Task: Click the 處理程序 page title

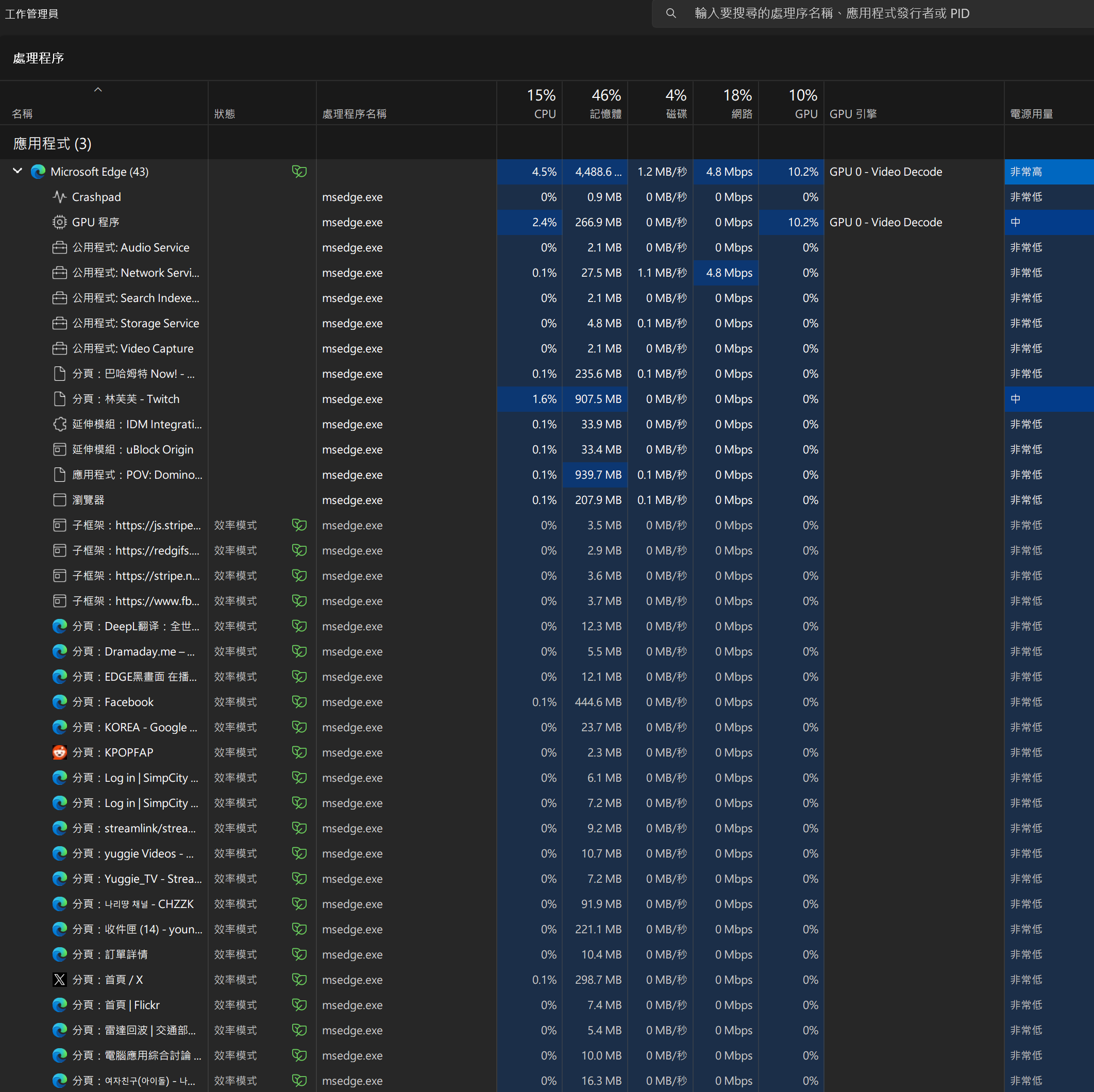Action: click(x=39, y=58)
